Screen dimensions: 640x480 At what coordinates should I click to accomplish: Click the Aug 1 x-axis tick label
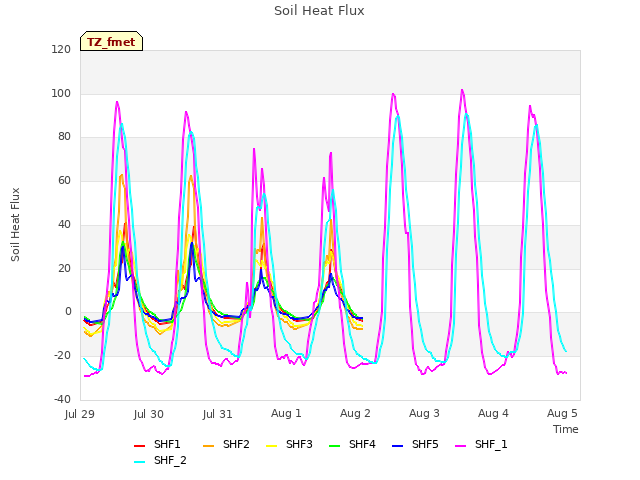pyautogui.click(x=286, y=414)
